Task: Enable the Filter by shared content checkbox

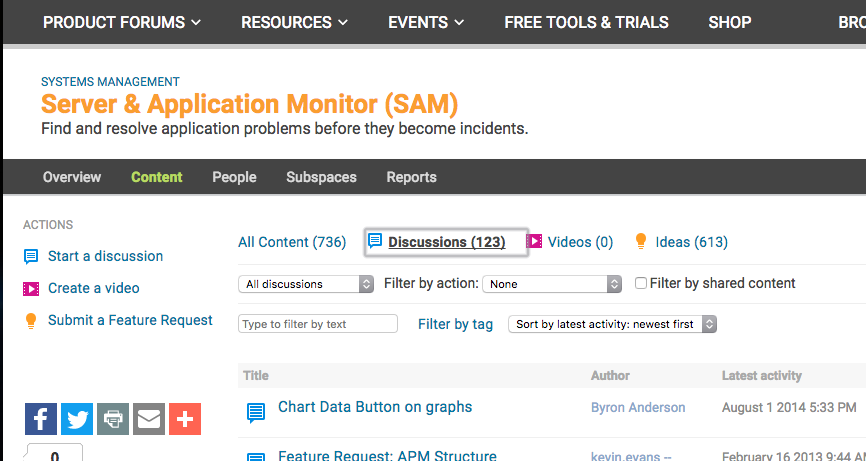Action: click(x=641, y=283)
